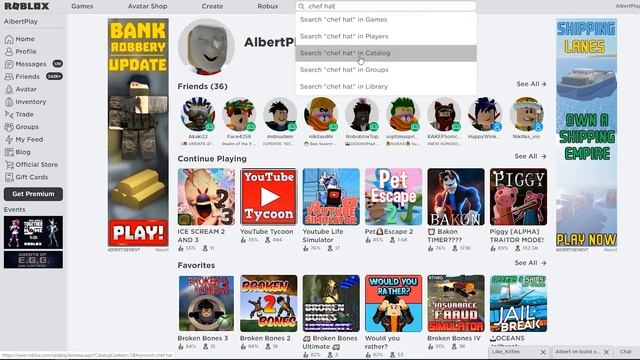See All Favorites

530,263
